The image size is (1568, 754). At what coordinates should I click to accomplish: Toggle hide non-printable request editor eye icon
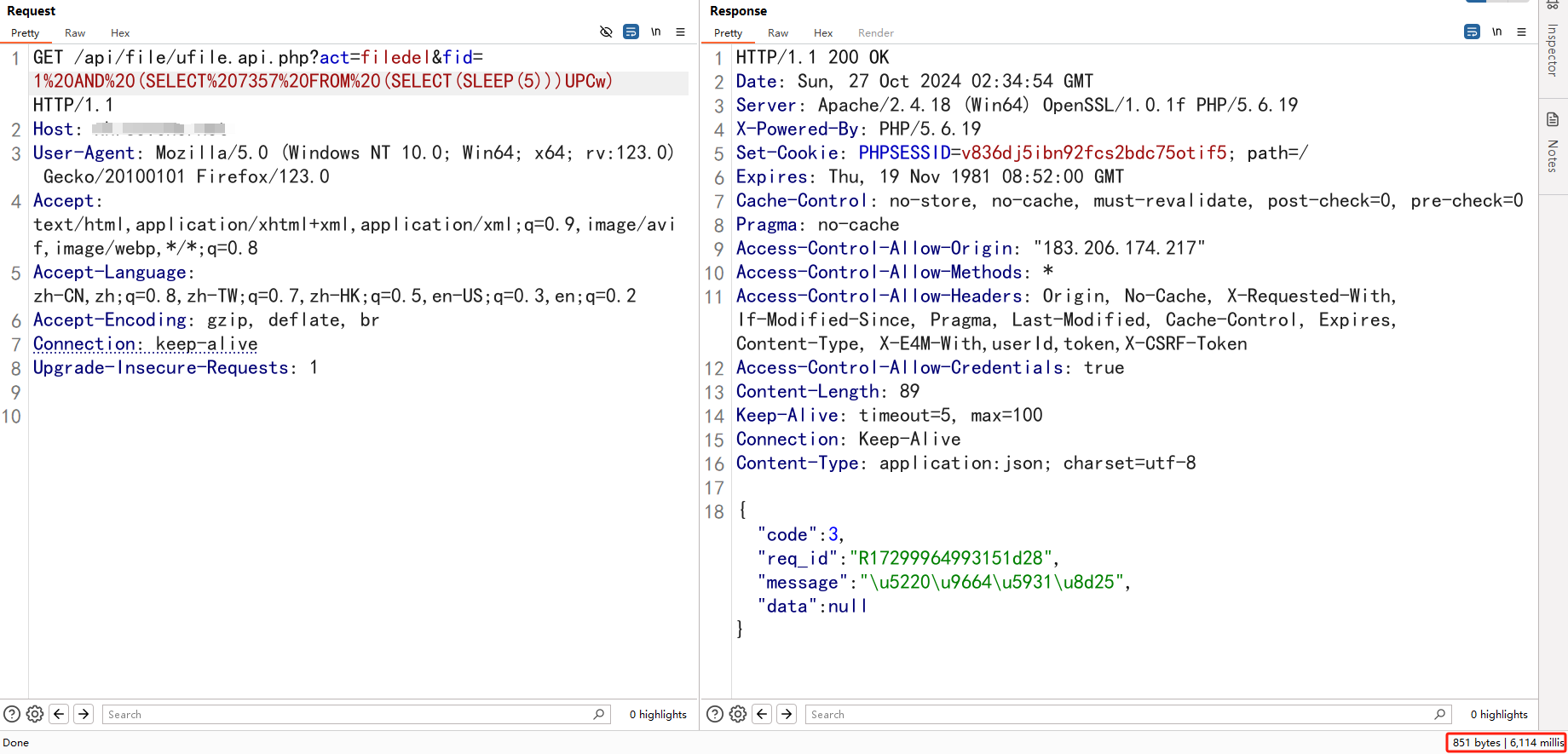[606, 32]
